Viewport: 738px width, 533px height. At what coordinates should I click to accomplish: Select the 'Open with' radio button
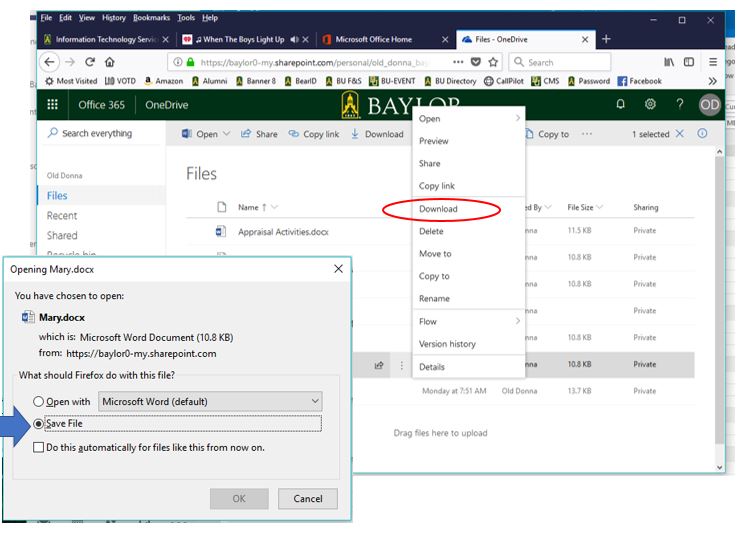pos(38,402)
